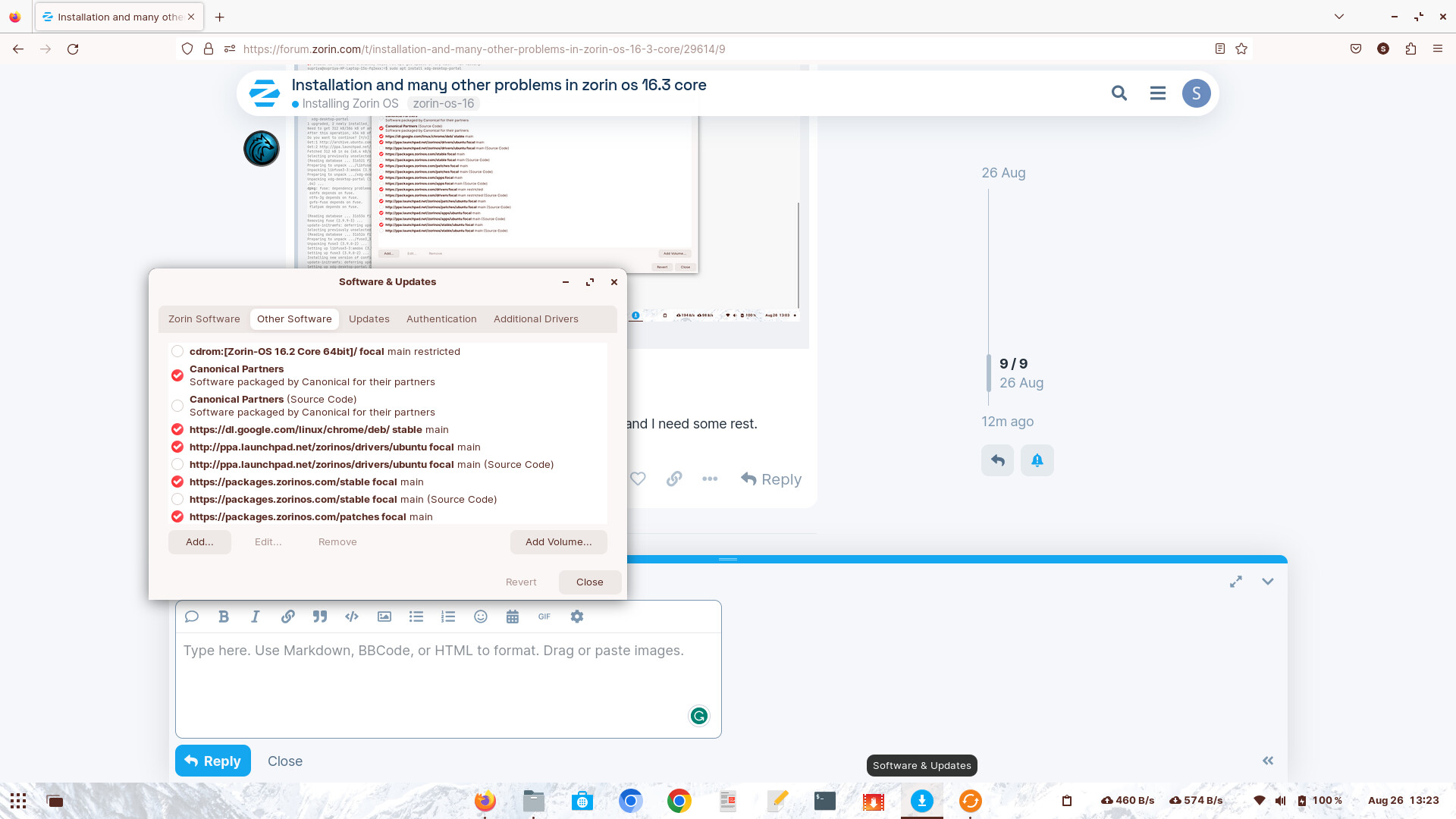Switch to the Updates tab
This screenshot has width=1456, height=819.
369,318
